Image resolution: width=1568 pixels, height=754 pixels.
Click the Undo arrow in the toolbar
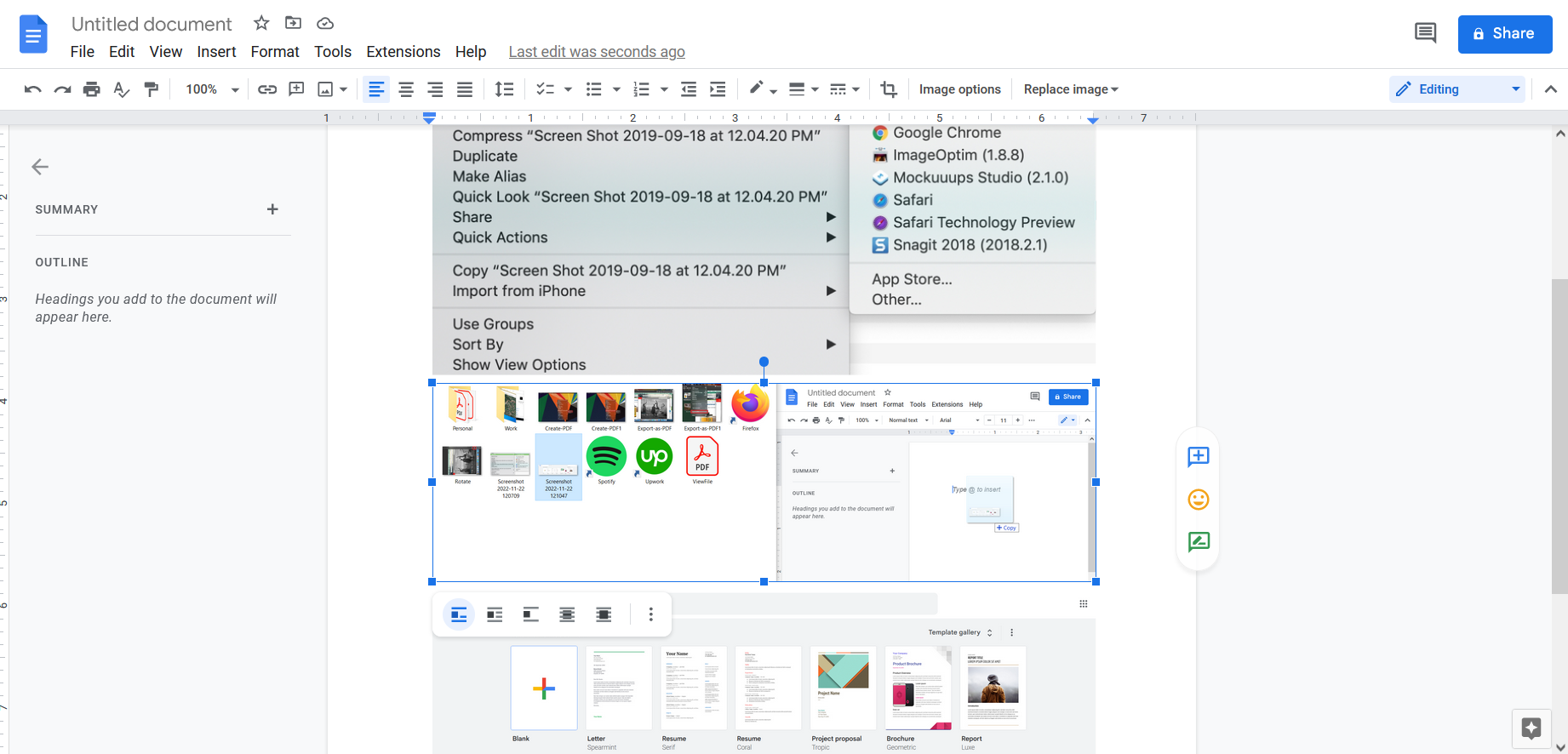point(33,89)
